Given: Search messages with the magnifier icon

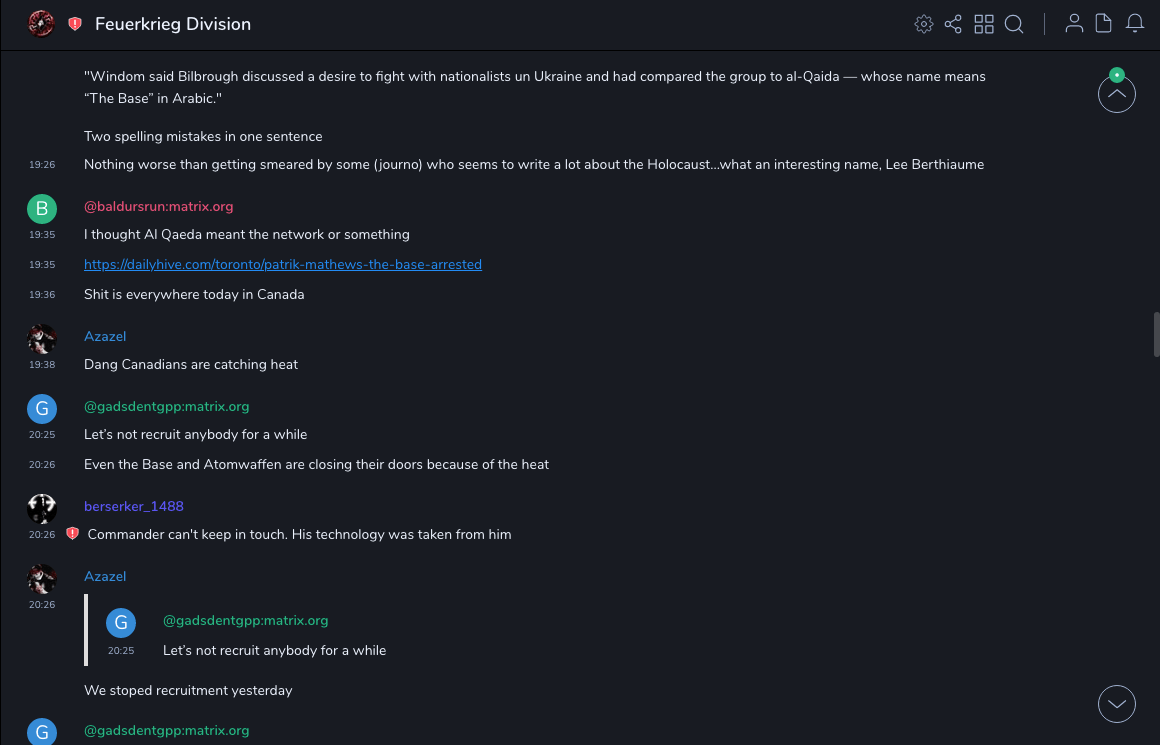Looking at the screenshot, I should [x=1014, y=24].
